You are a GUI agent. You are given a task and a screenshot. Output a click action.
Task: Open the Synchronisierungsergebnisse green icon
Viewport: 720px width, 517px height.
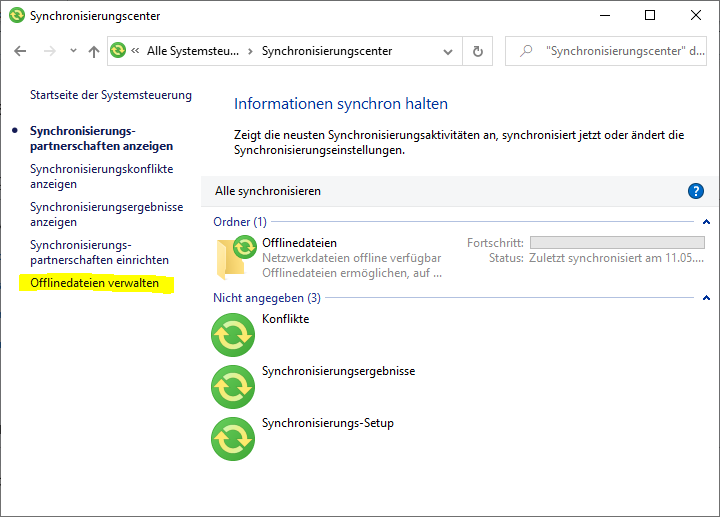click(x=233, y=386)
